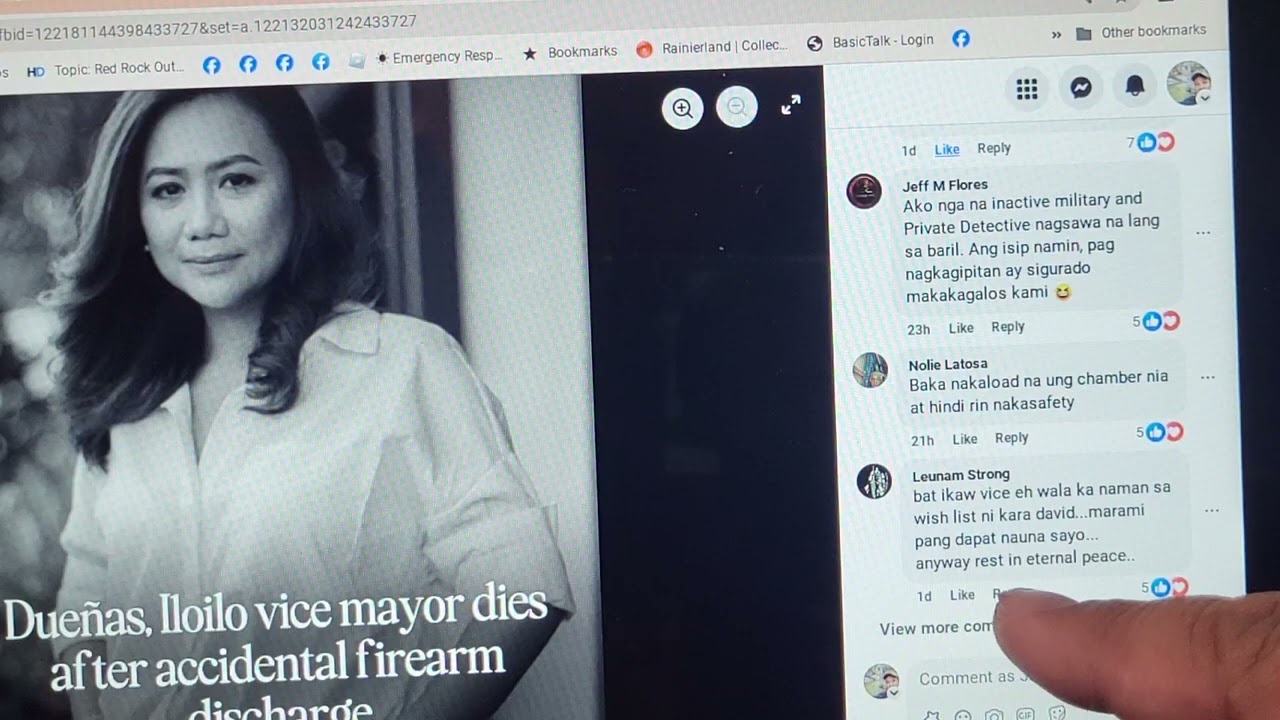Image resolution: width=1280 pixels, height=720 pixels.
Task: Reply to the topmost 1d comment
Action: coord(994,148)
